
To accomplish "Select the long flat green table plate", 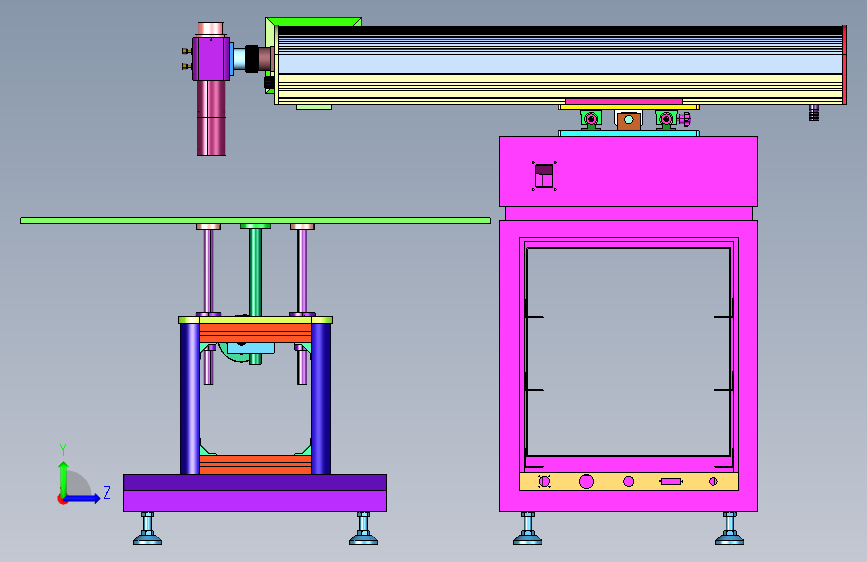I will point(255,220).
